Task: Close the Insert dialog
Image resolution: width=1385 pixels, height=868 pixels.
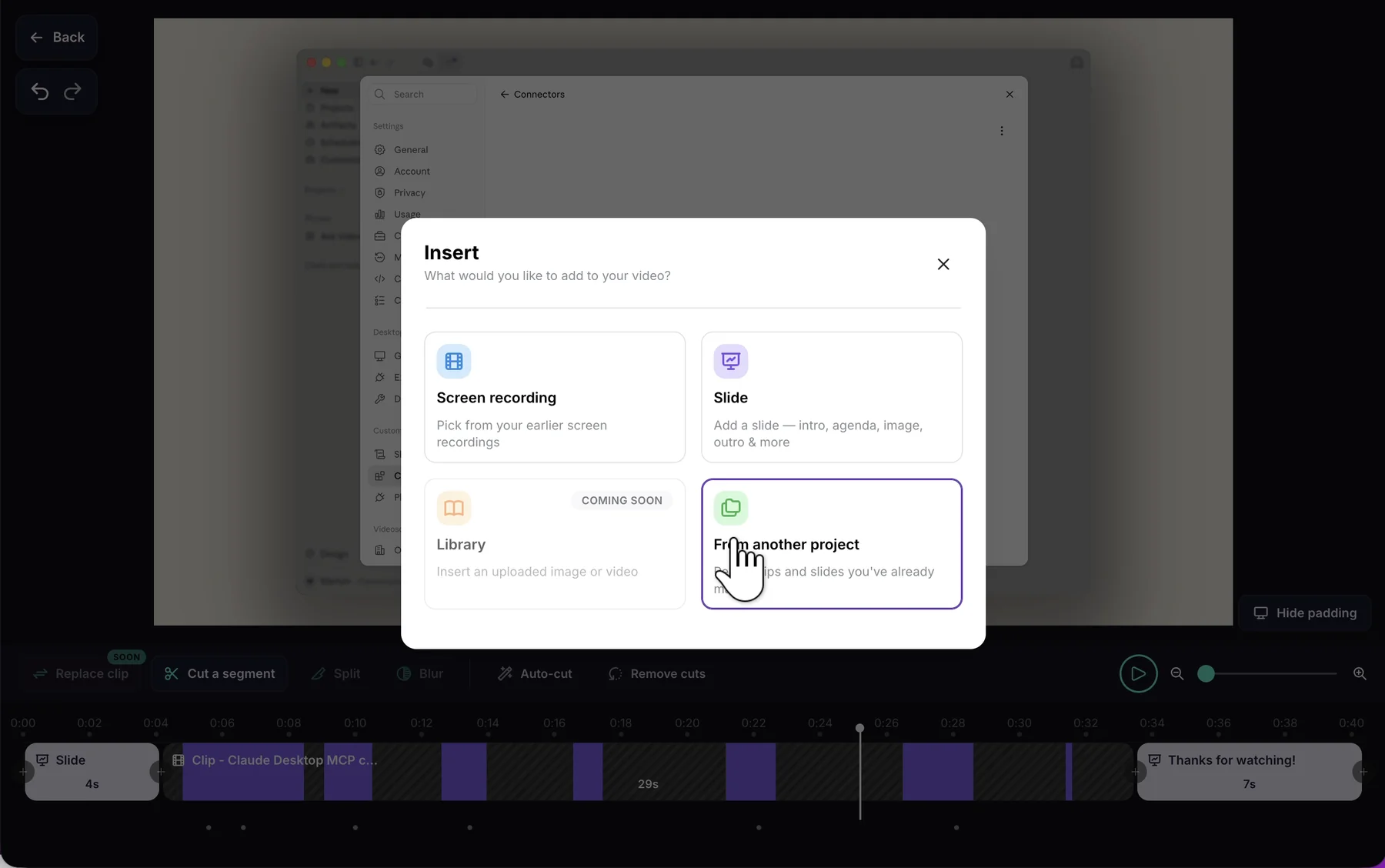Action: 943,264
